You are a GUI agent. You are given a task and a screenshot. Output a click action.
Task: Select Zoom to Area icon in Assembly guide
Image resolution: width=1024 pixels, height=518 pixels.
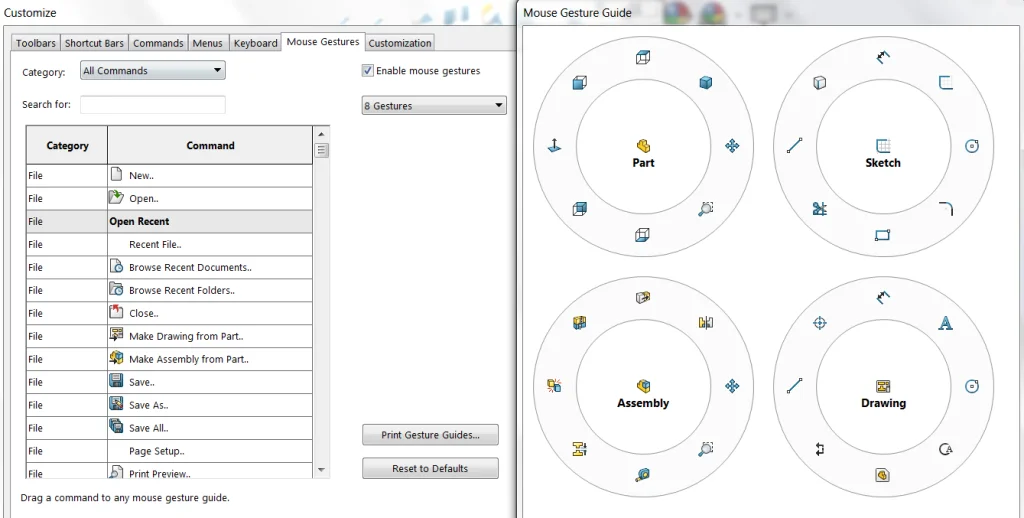pos(705,449)
